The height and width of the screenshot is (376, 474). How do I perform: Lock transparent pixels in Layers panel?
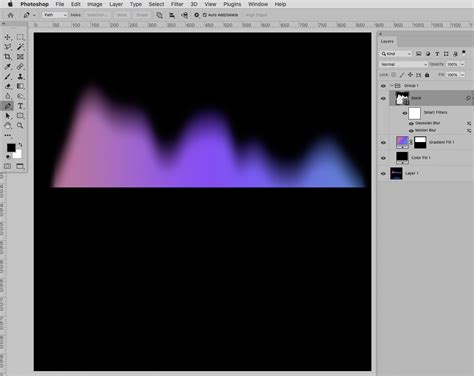tap(394, 75)
